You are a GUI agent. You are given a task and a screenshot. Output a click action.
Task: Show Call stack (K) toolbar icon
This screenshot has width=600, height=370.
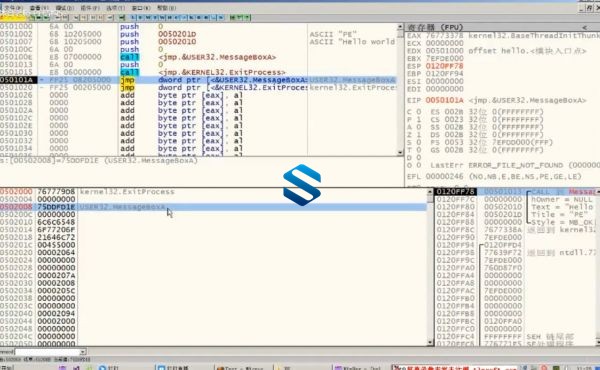pos(191,17)
